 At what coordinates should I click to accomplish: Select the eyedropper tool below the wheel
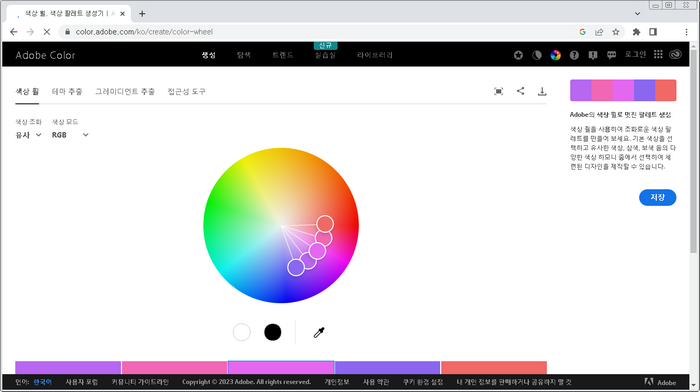pos(319,332)
